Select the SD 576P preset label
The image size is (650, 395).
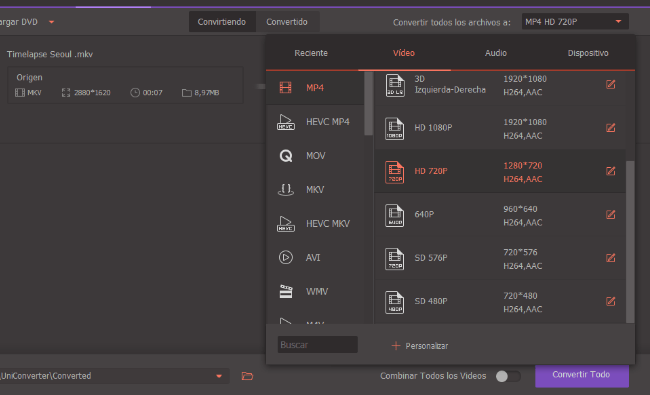tap(431, 258)
